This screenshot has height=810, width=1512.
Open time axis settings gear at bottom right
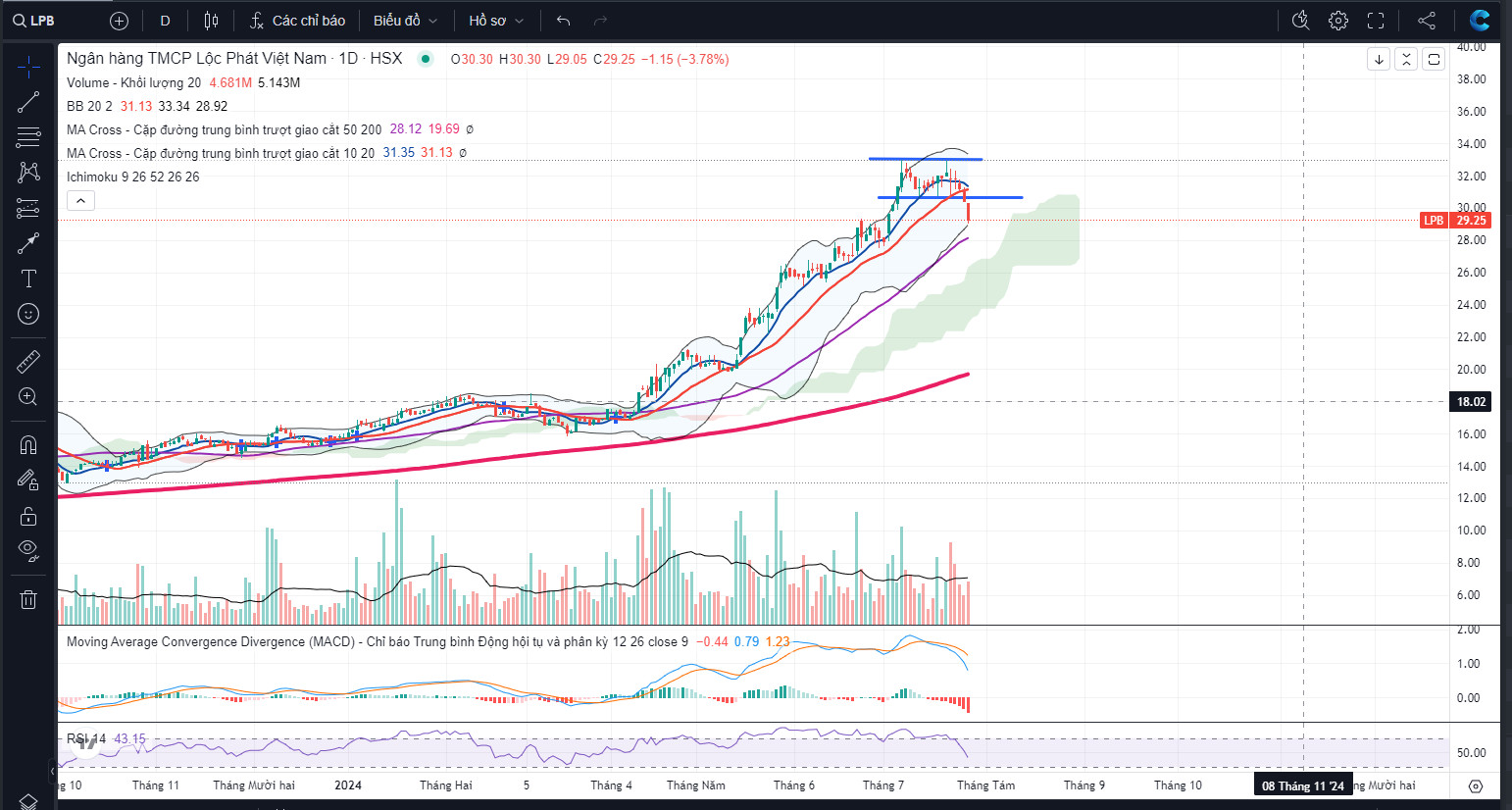click(1476, 785)
